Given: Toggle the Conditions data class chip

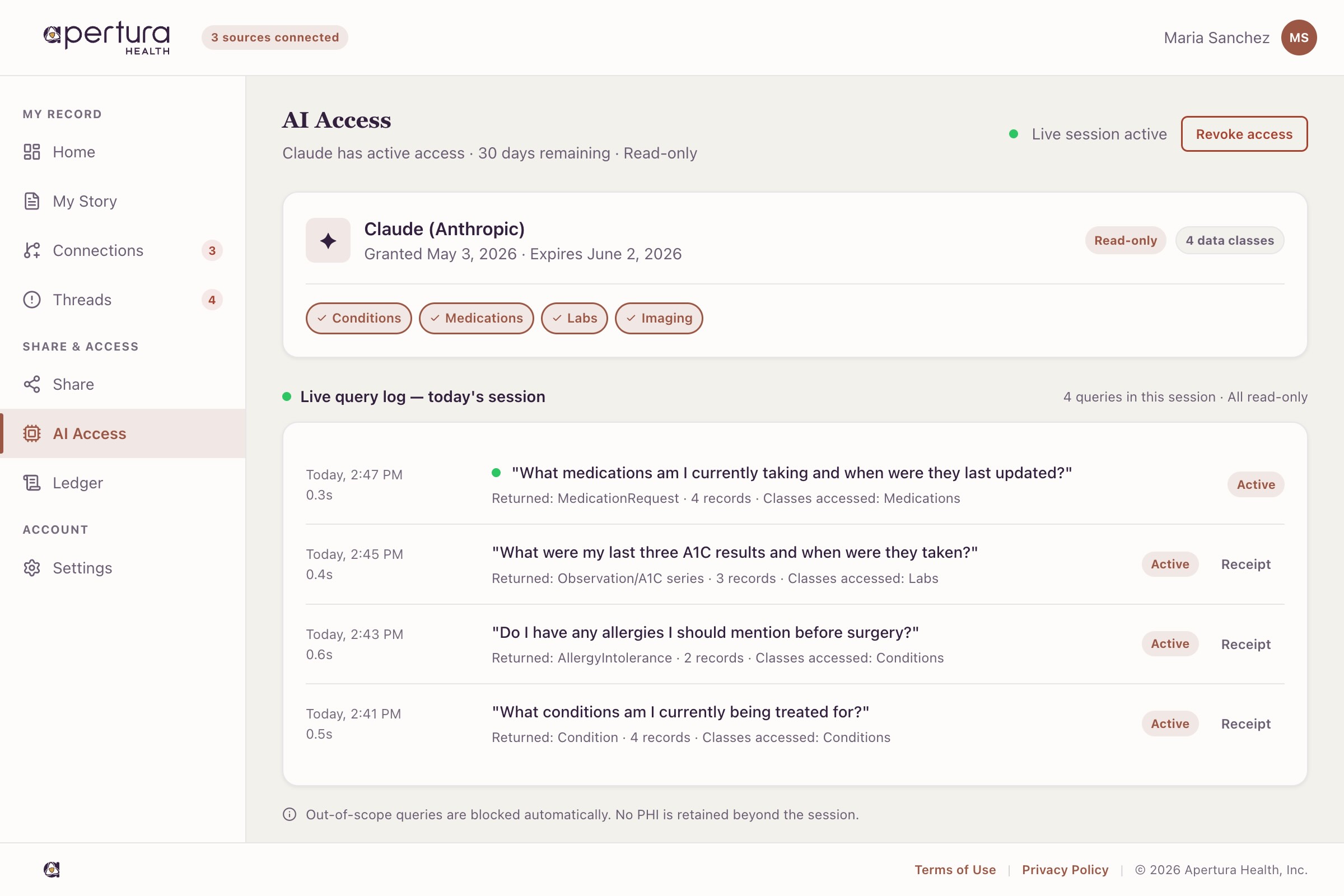Looking at the screenshot, I should [x=358, y=318].
